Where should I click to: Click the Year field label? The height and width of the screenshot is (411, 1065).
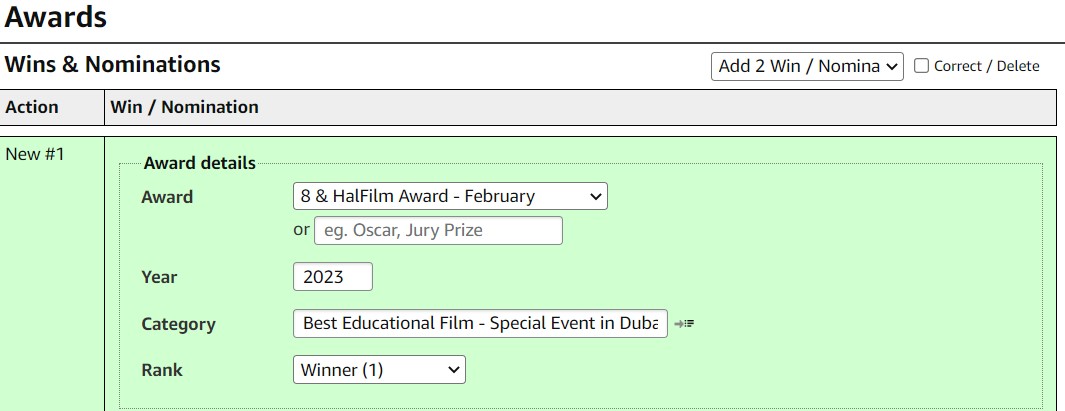point(159,277)
